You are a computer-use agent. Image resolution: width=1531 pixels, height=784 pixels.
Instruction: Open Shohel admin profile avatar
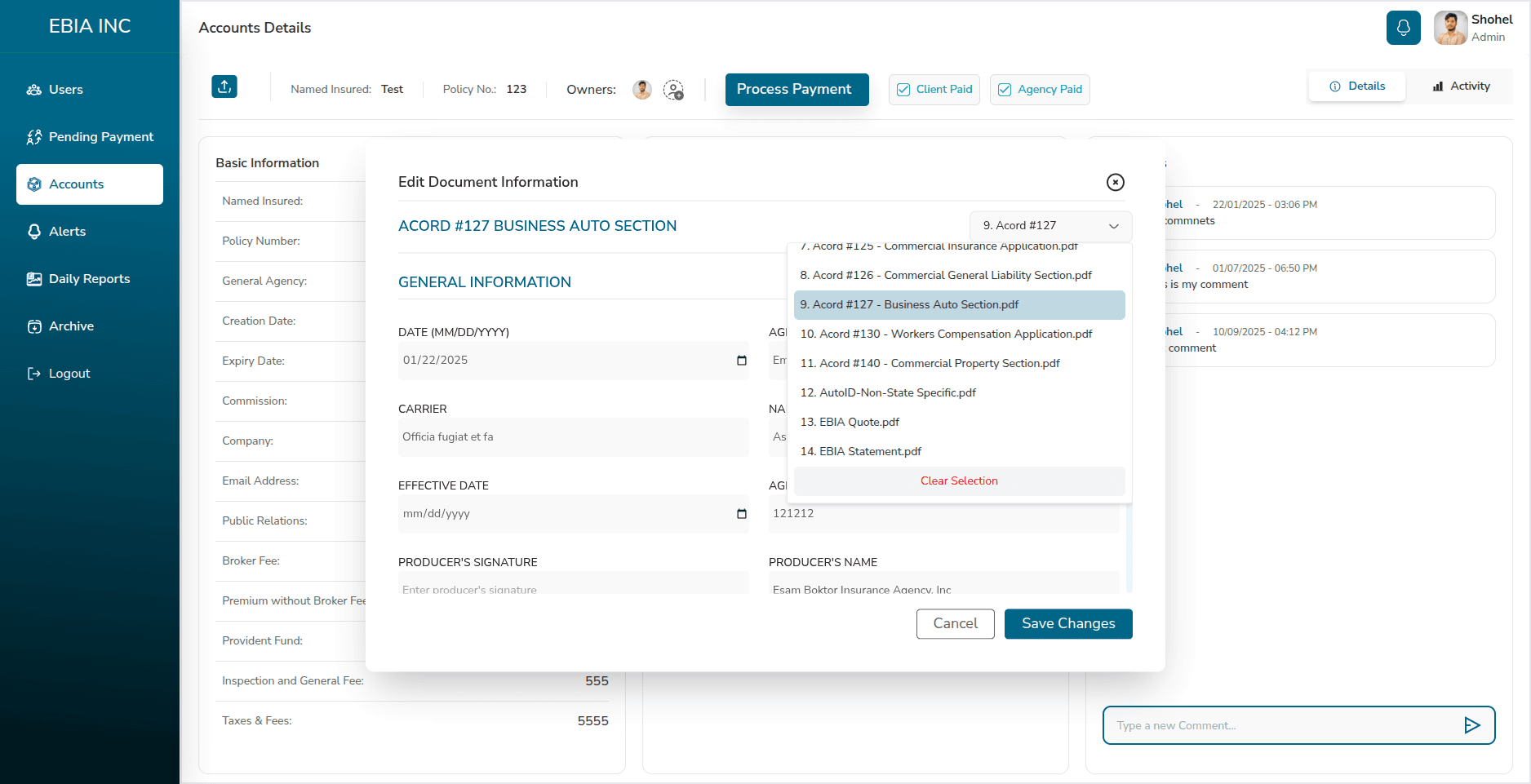point(1450,28)
